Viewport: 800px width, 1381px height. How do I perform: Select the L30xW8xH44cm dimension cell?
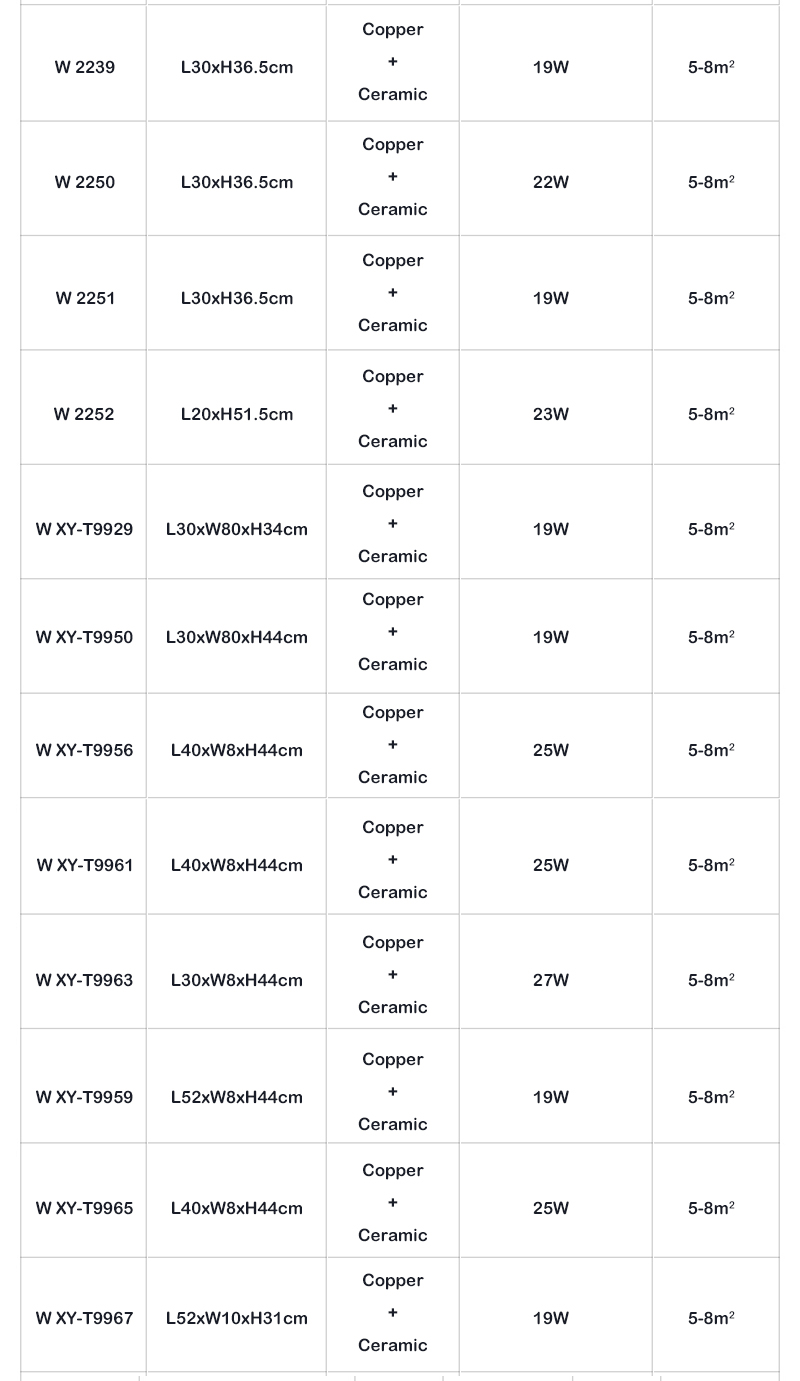click(x=237, y=981)
